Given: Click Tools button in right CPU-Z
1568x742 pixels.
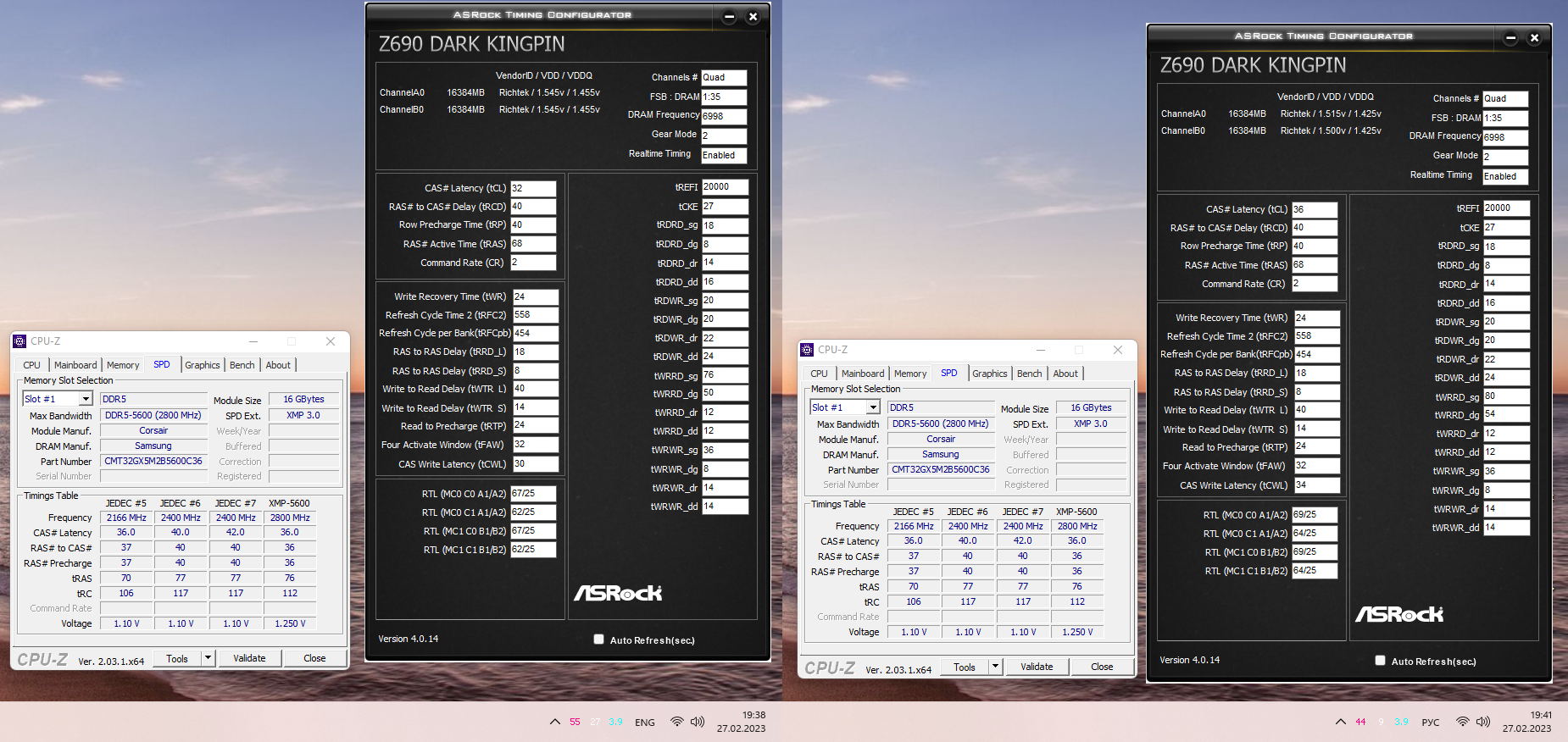Looking at the screenshot, I should click(x=965, y=667).
